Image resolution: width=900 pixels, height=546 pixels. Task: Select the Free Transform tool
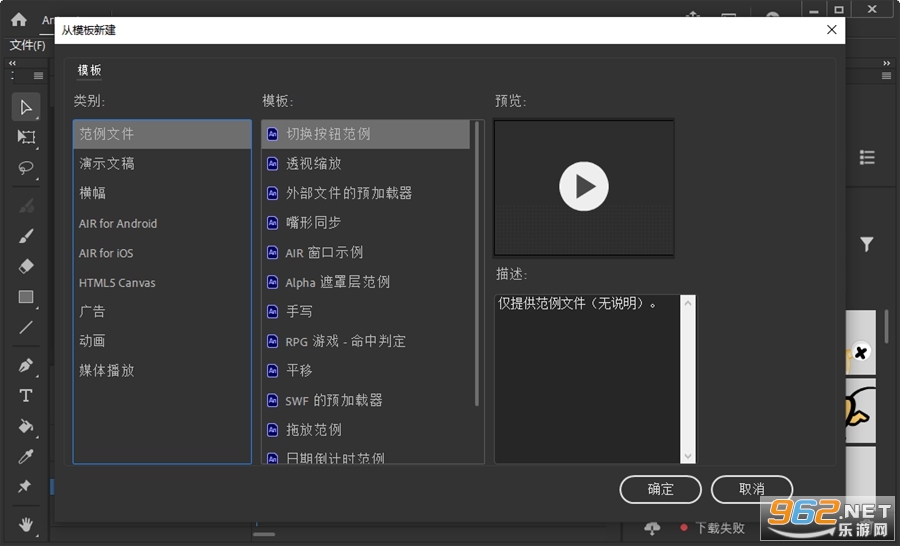tap(26, 137)
